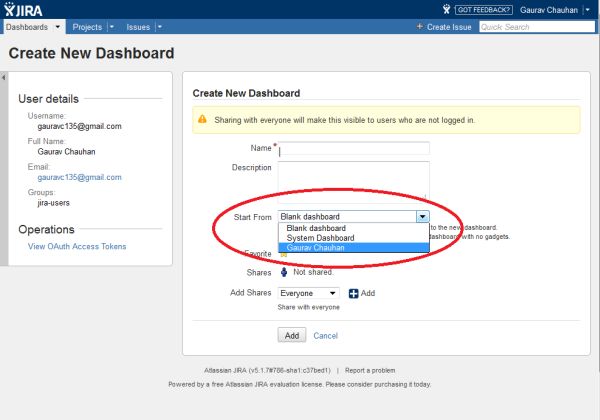Click the plus Add share icon
The image size is (600, 420).
[354, 293]
